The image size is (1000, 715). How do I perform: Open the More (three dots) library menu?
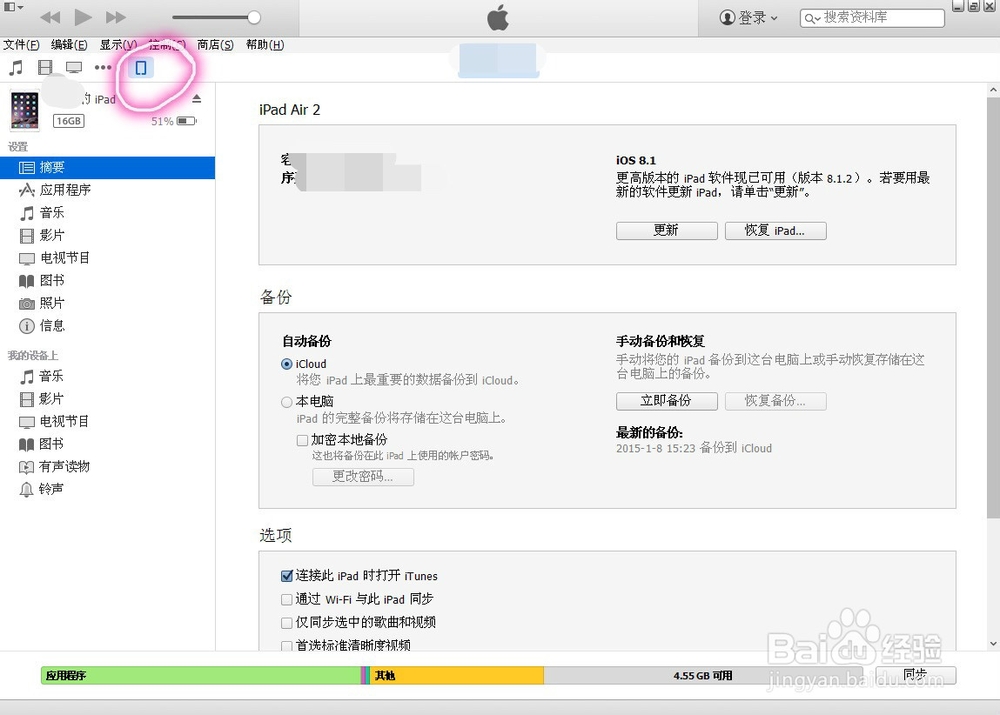click(x=103, y=67)
